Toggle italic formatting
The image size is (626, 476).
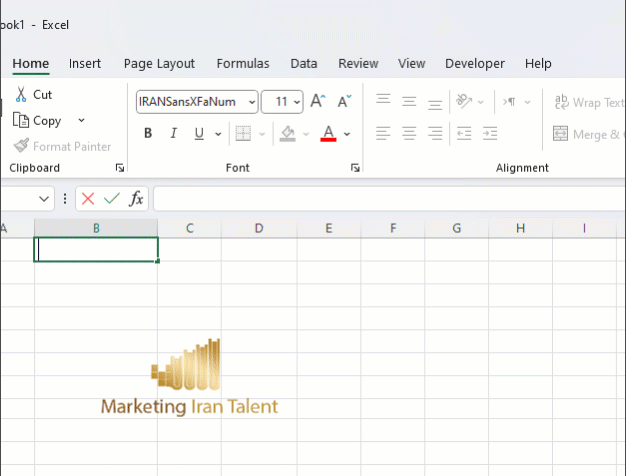click(x=174, y=133)
